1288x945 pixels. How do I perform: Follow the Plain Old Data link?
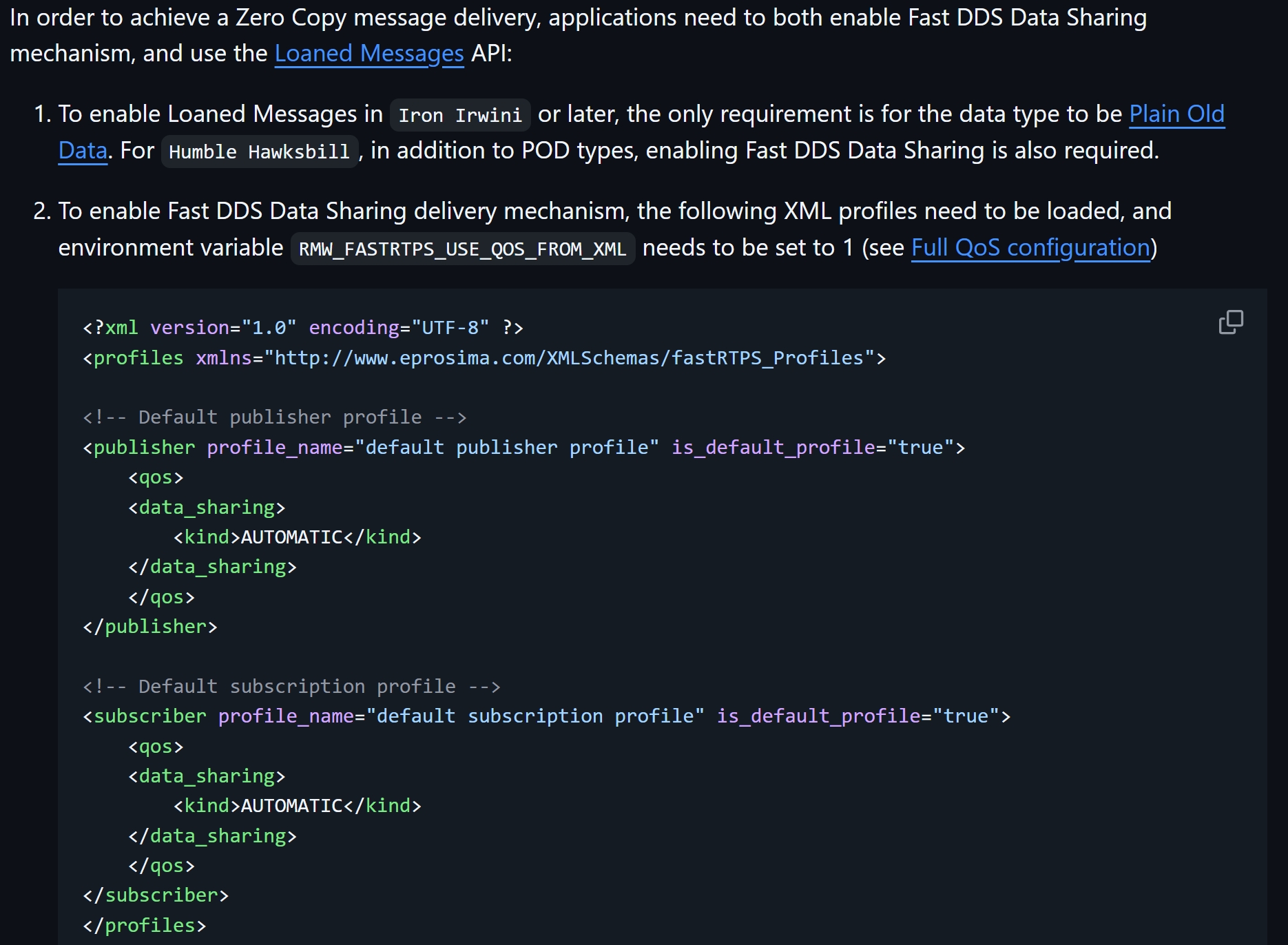[1176, 114]
